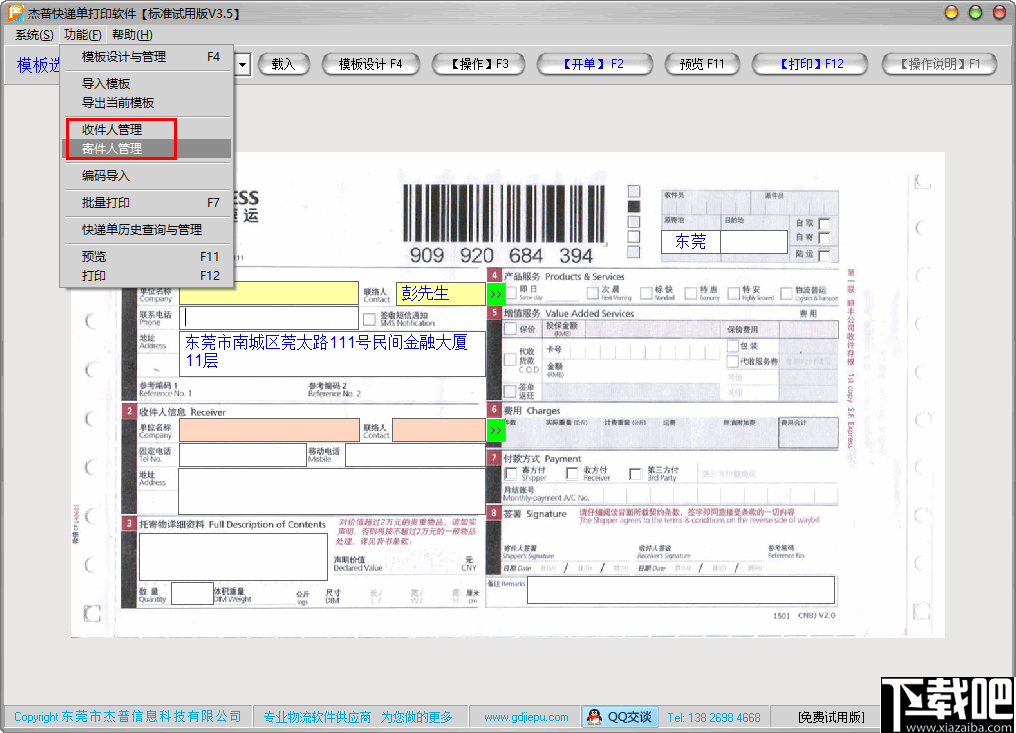Open 收件人管理 menu entry
This screenshot has height=733, width=1016.
147,130
